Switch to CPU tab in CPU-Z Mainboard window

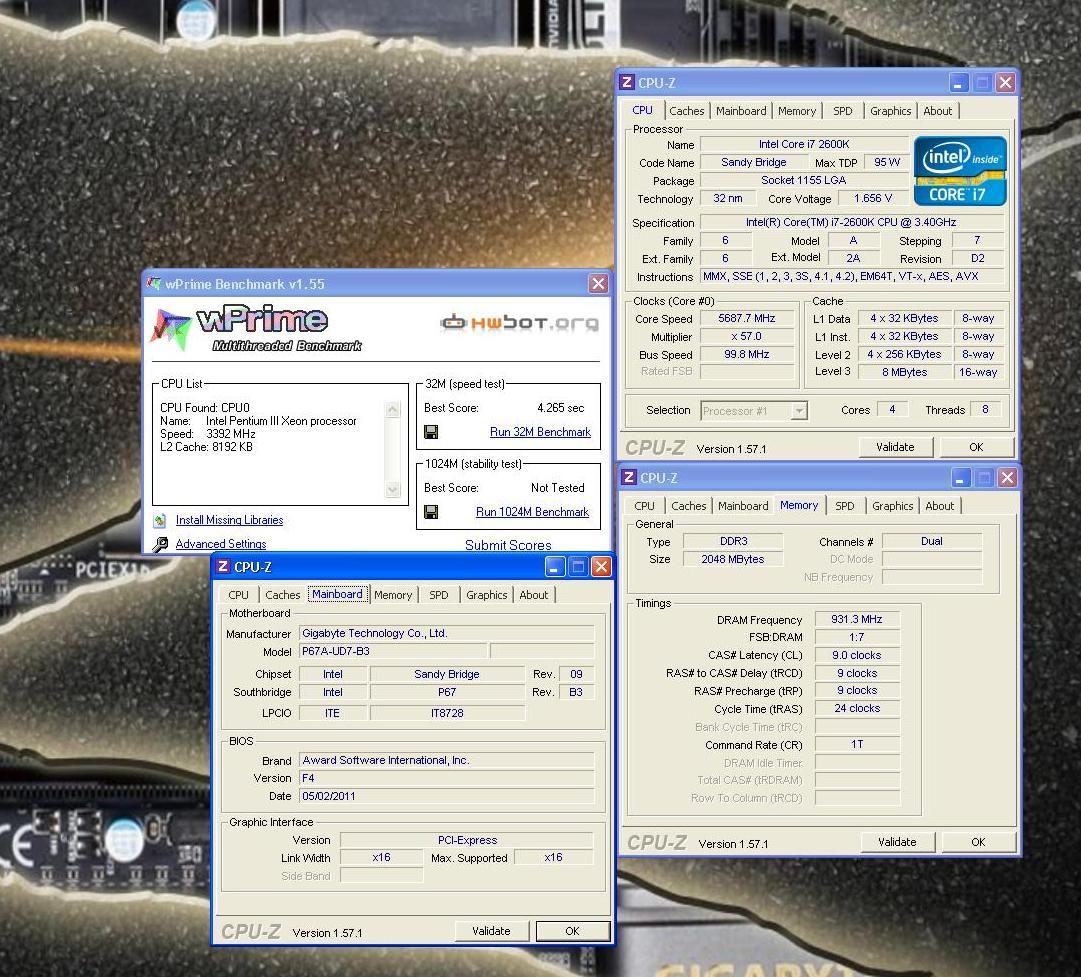tap(239, 595)
